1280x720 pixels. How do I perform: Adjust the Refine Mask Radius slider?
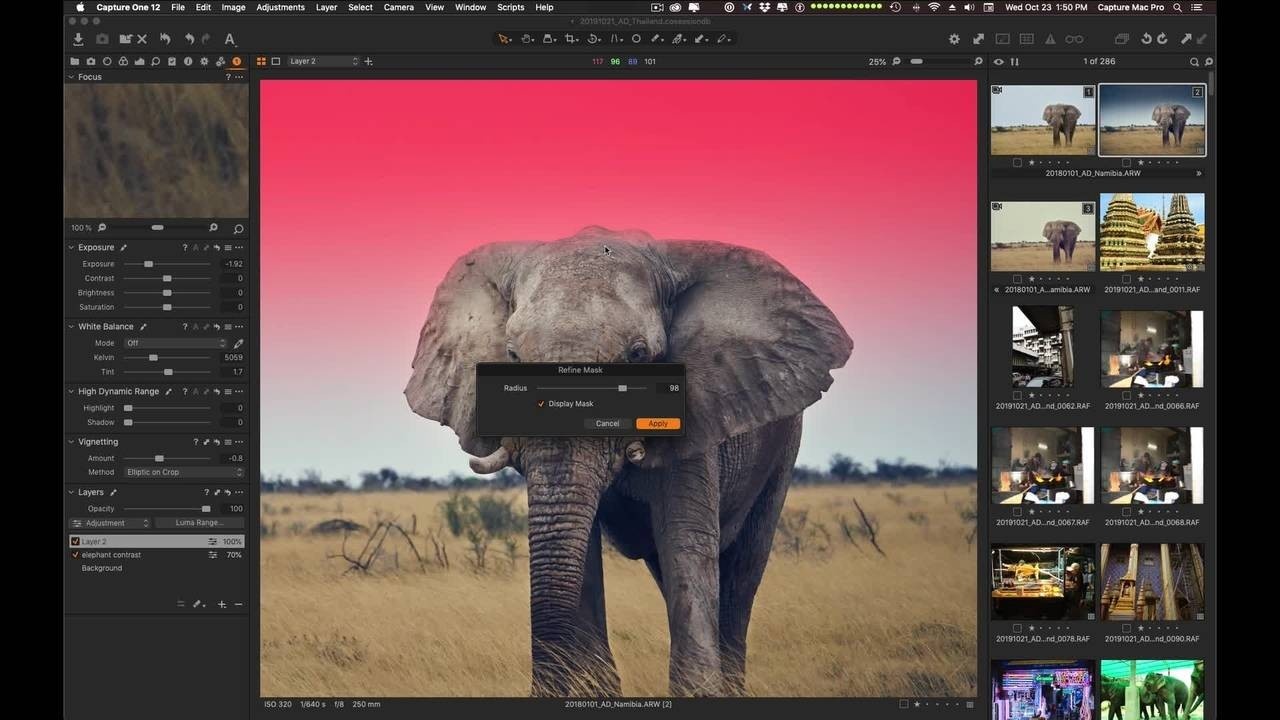click(x=591, y=388)
